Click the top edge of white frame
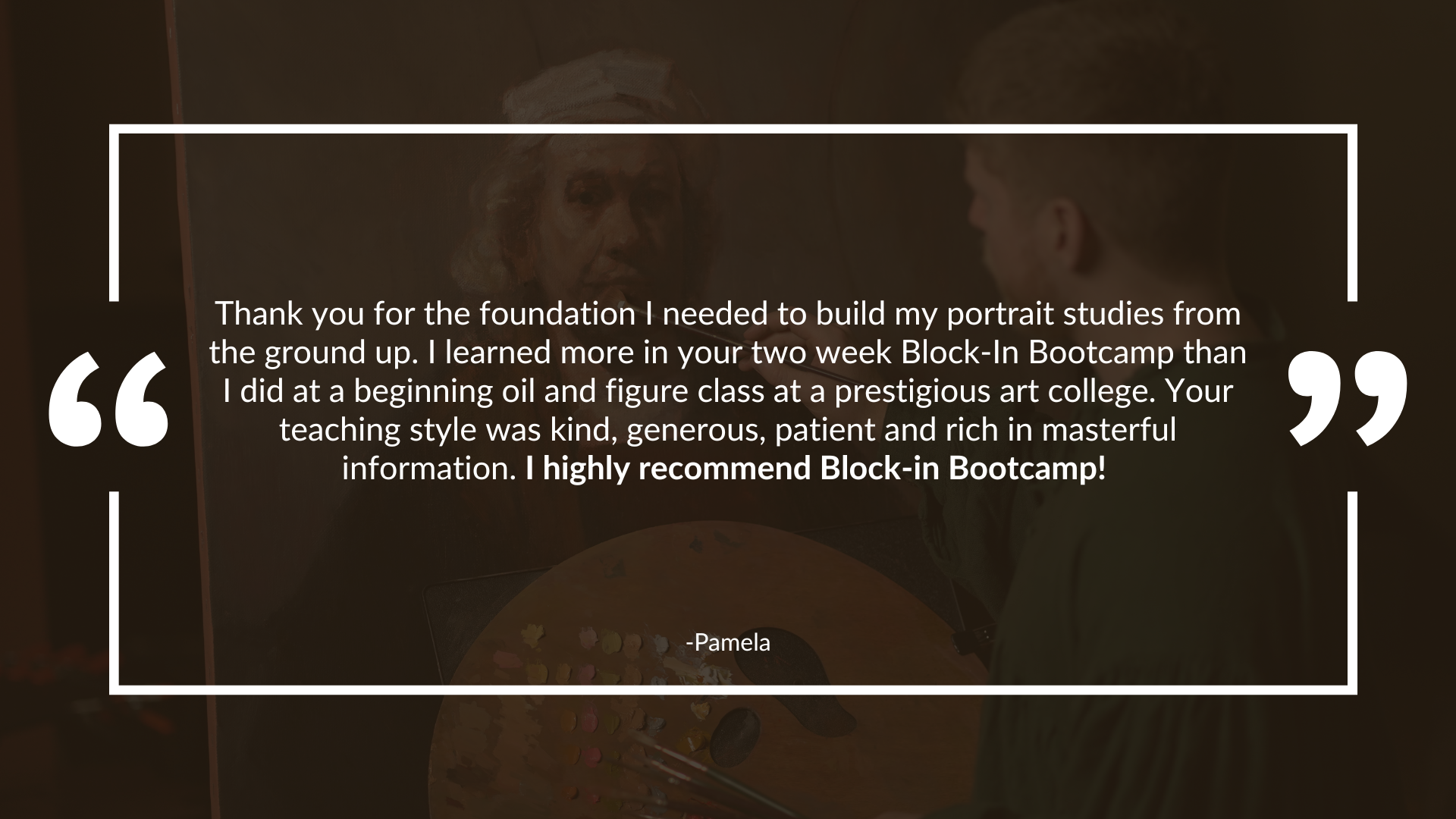 (728, 129)
